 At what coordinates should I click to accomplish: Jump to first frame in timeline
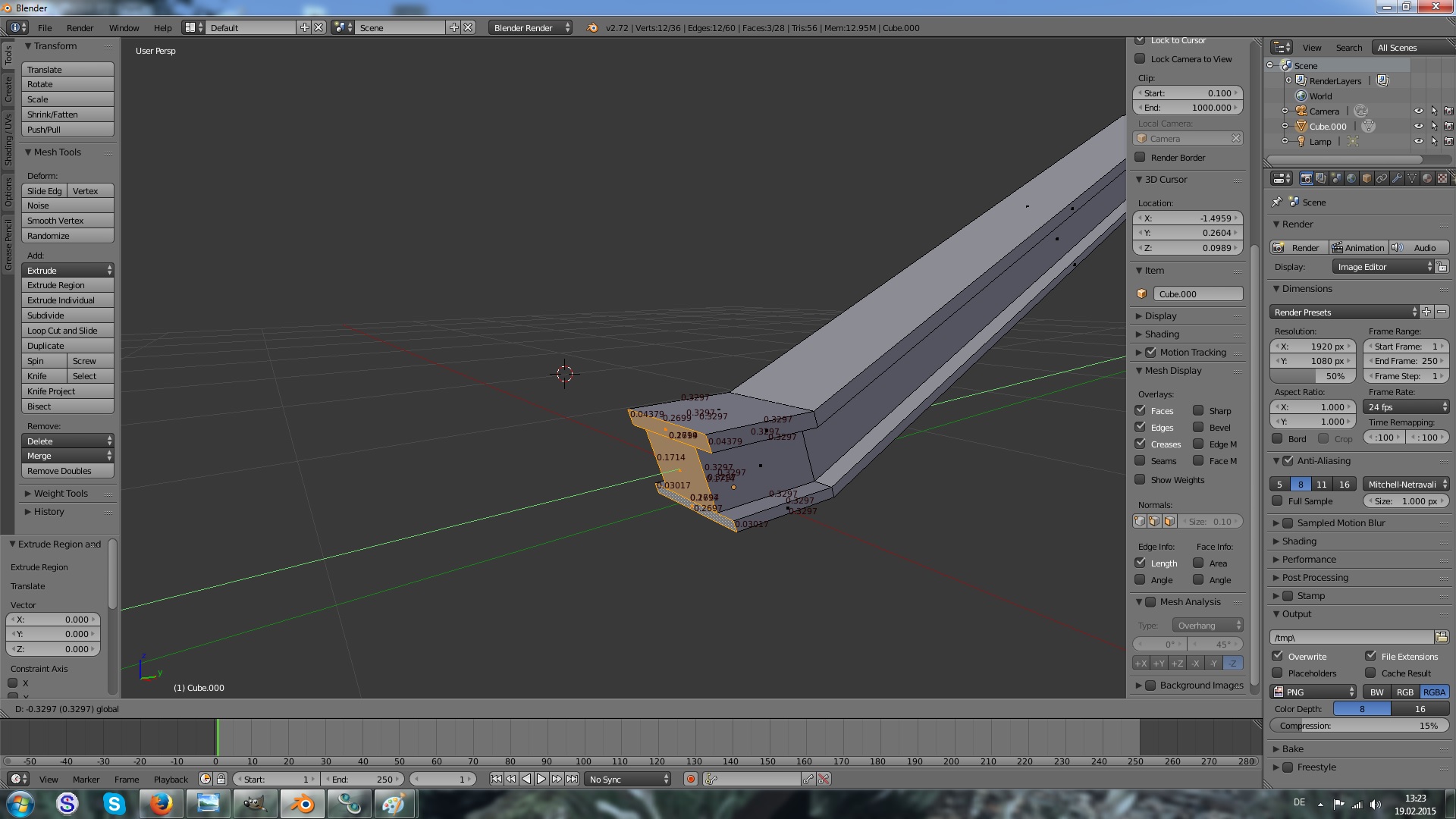click(x=496, y=779)
